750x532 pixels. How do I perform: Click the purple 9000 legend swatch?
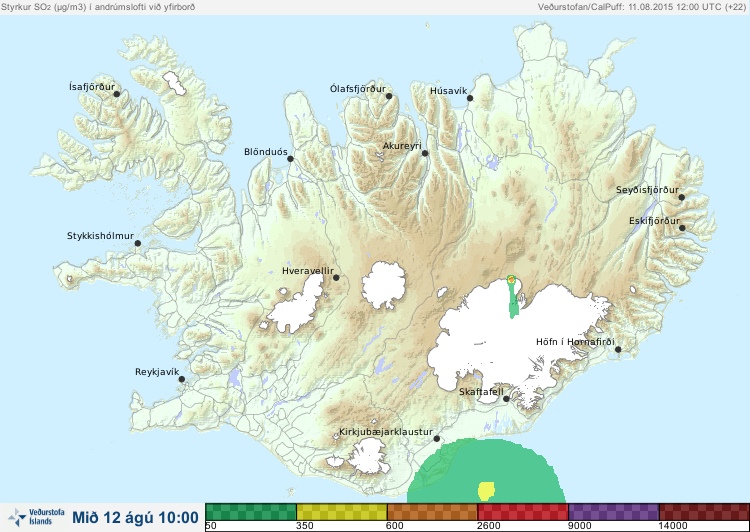click(x=614, y=512)
